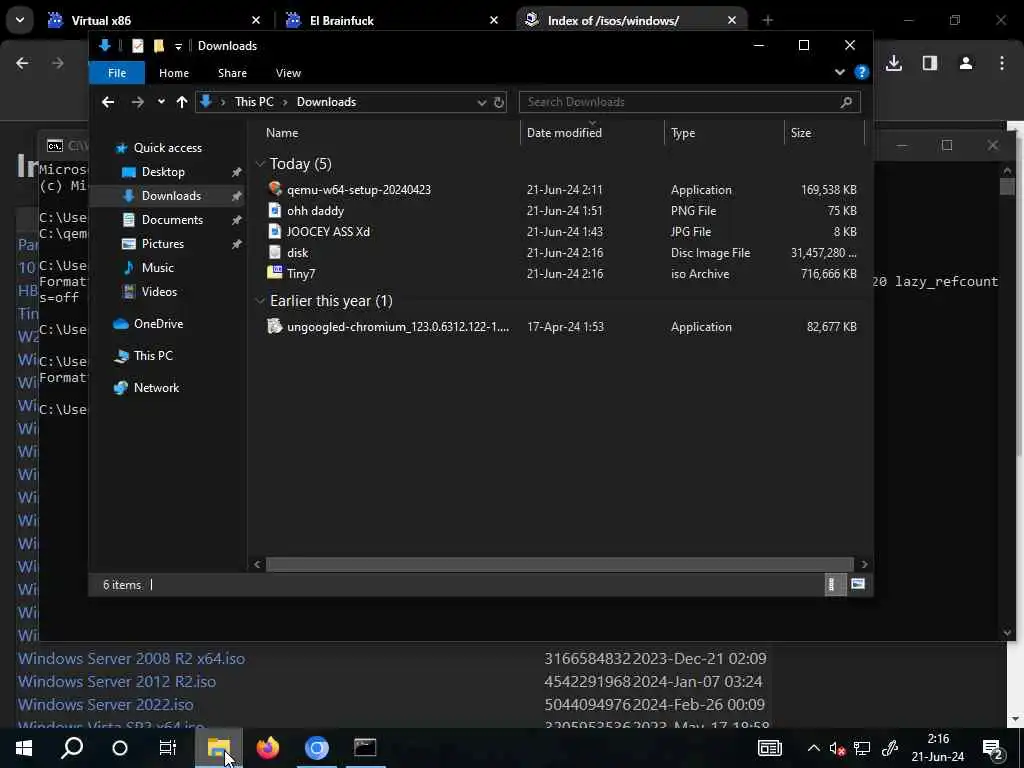Open browser three-dot menu
The height and width of the screenshot is (768, 1024).
pyautogui.click(x=1002, y=63)
